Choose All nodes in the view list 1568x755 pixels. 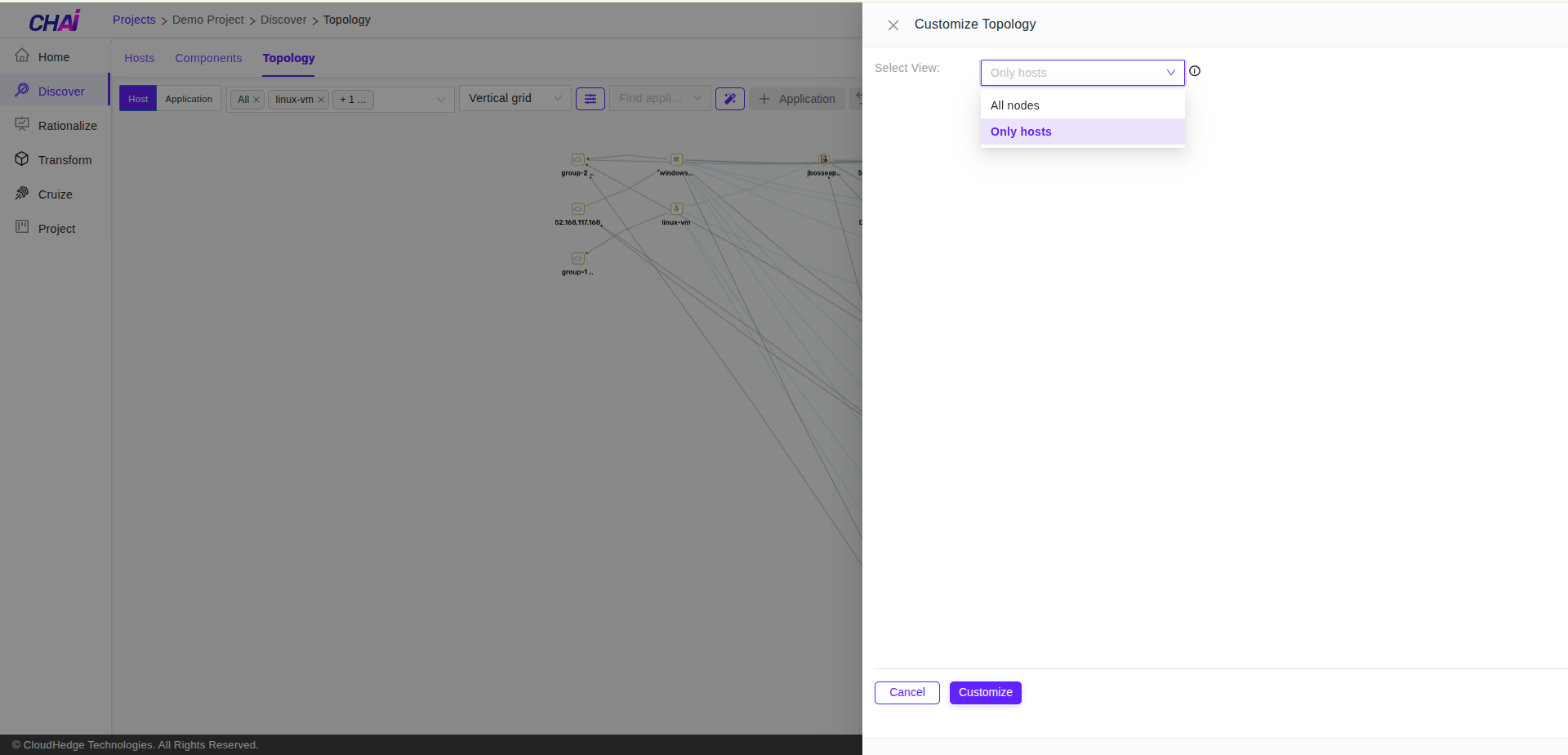1014,105
